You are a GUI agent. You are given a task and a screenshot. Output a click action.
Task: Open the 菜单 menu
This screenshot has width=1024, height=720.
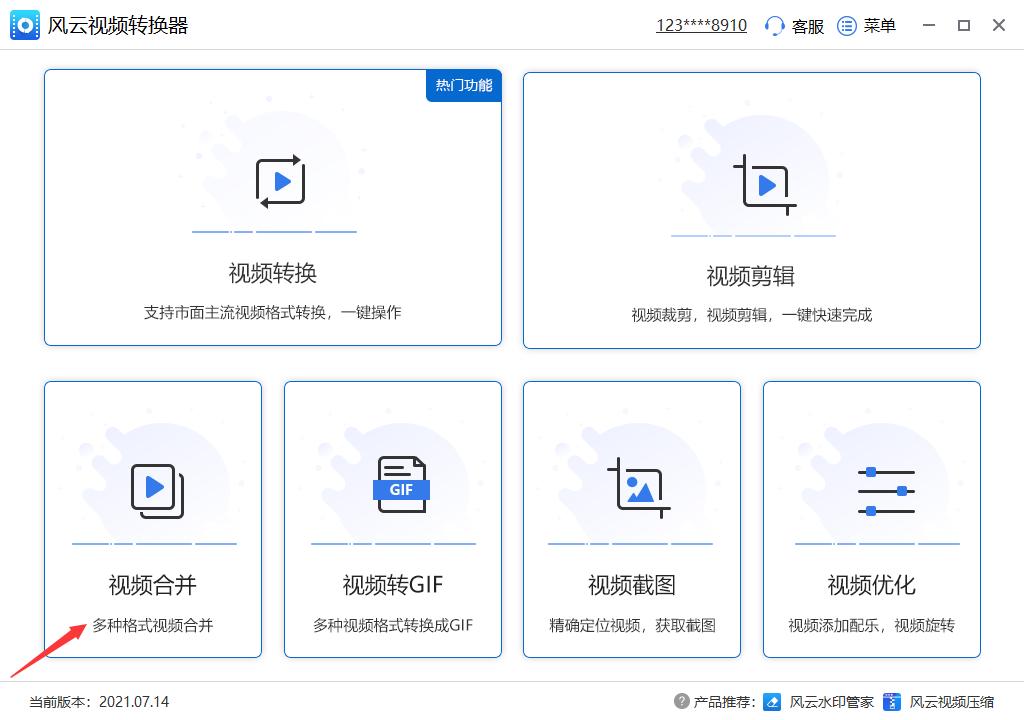867,26
